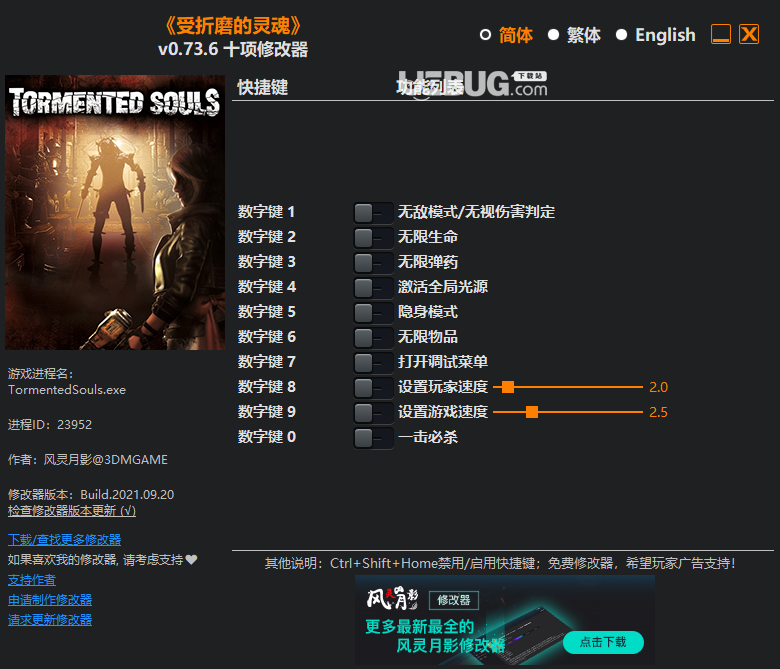Click 无限弹药 option label
The width and height of the screenshot is (780, 669).
[427, 262]
